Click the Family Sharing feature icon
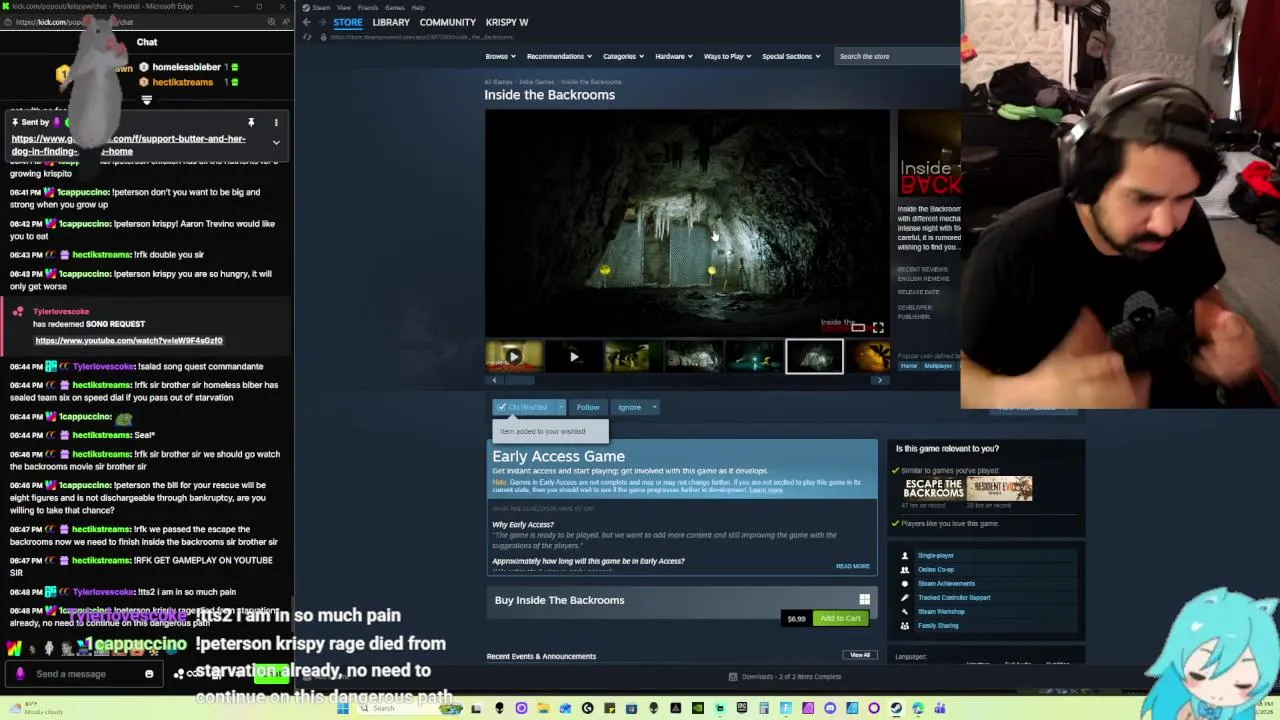The width and height of the screenshot is (1280, 720). coord(905,625)
